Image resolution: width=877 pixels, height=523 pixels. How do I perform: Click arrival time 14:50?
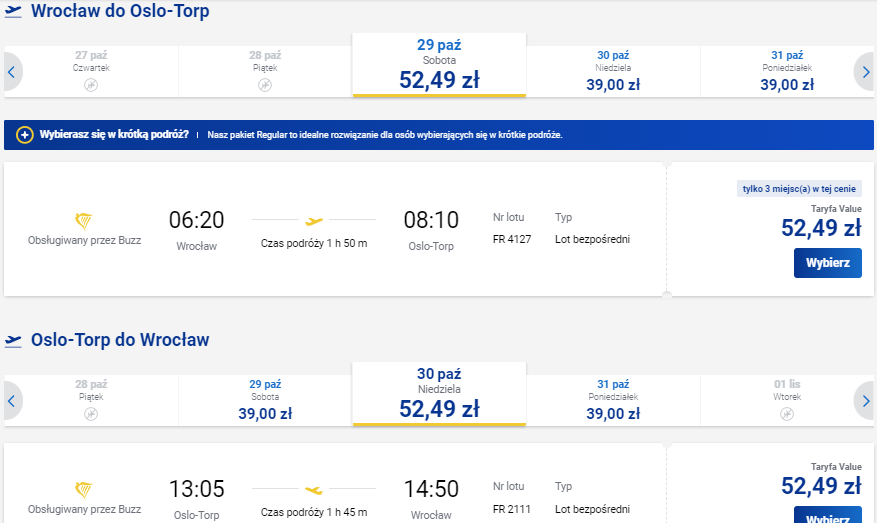pos(431,489)
